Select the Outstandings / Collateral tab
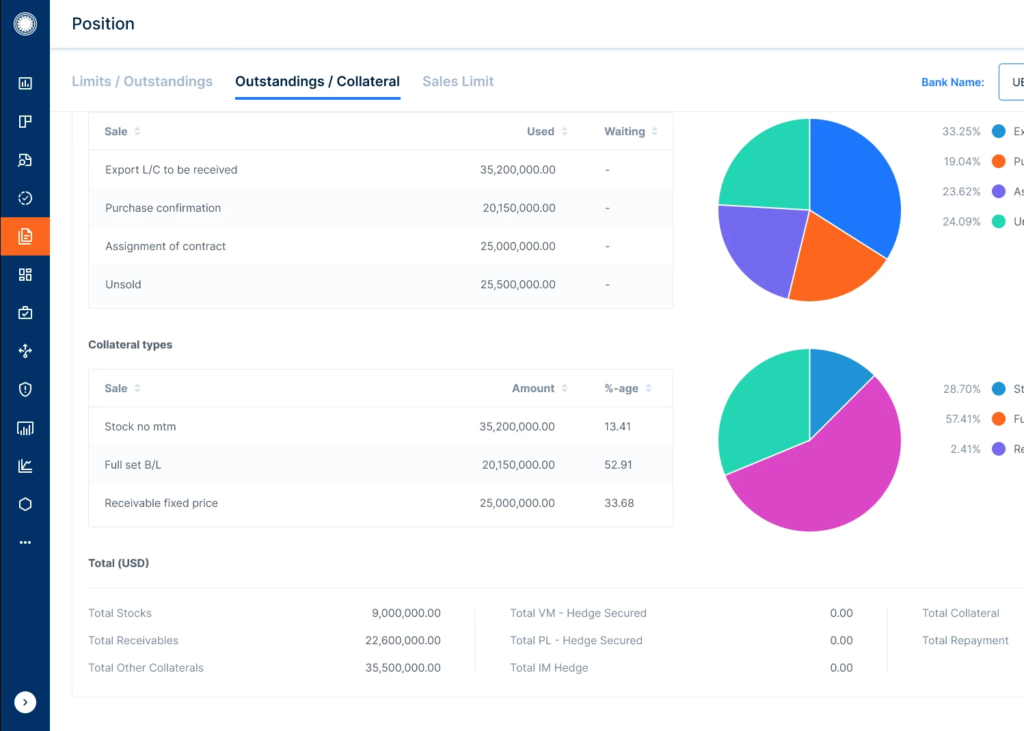This screenshot has width=1024, height=731. (x=317, y=82)
